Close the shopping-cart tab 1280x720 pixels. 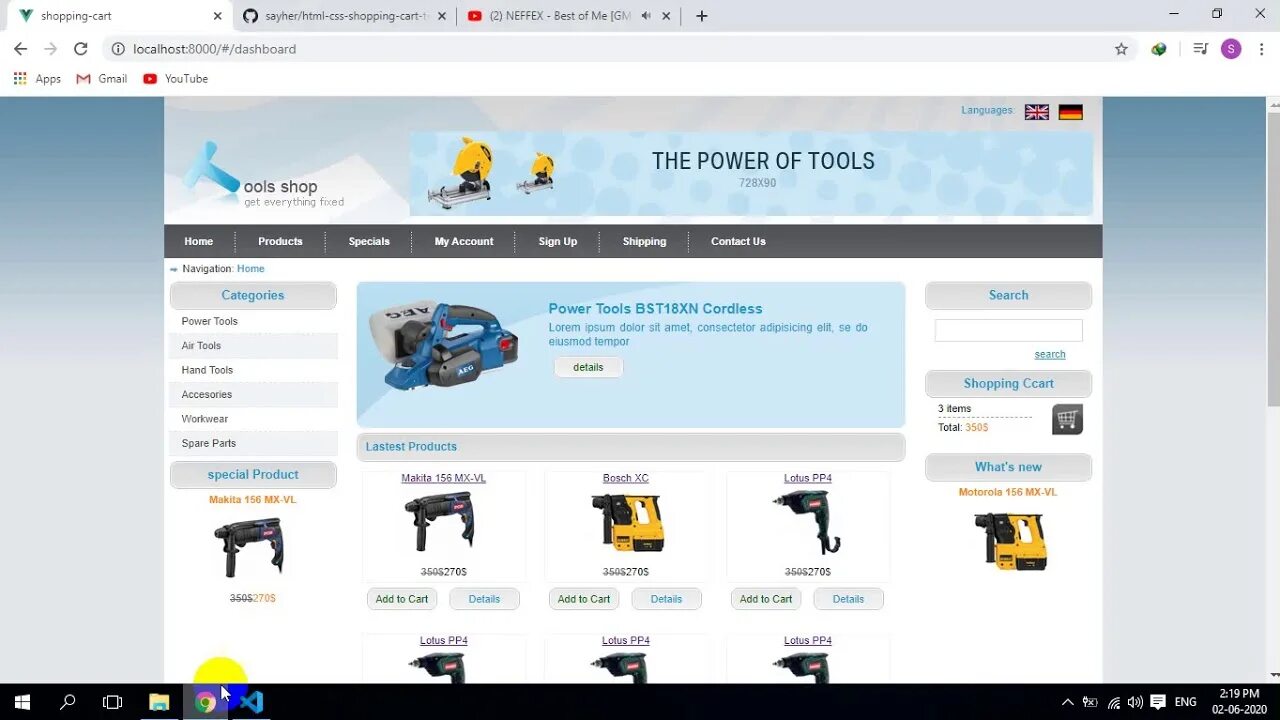click(x=217, y=16)
